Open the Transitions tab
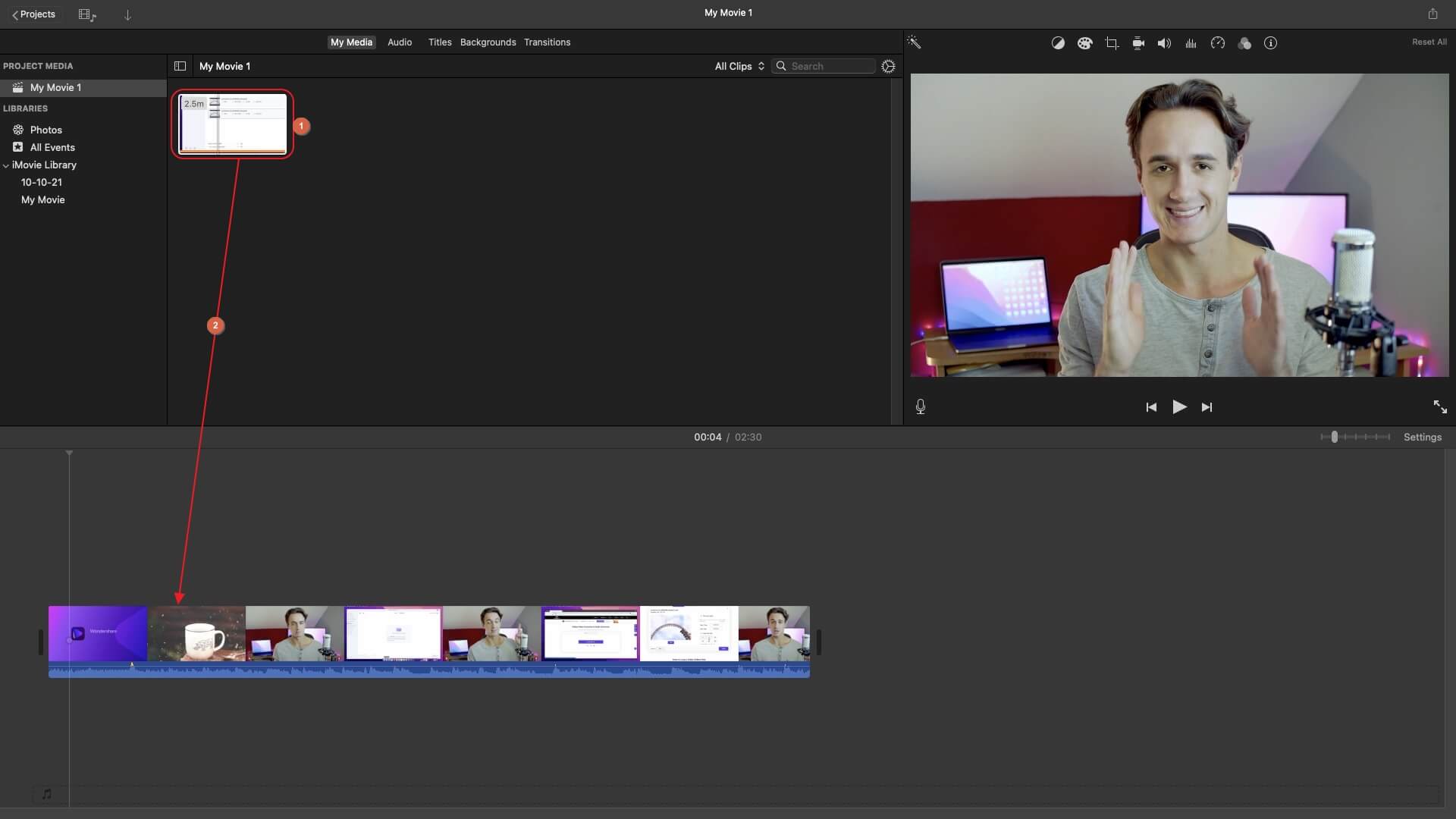The image size is (1456, 819). [x=547, y=42]
